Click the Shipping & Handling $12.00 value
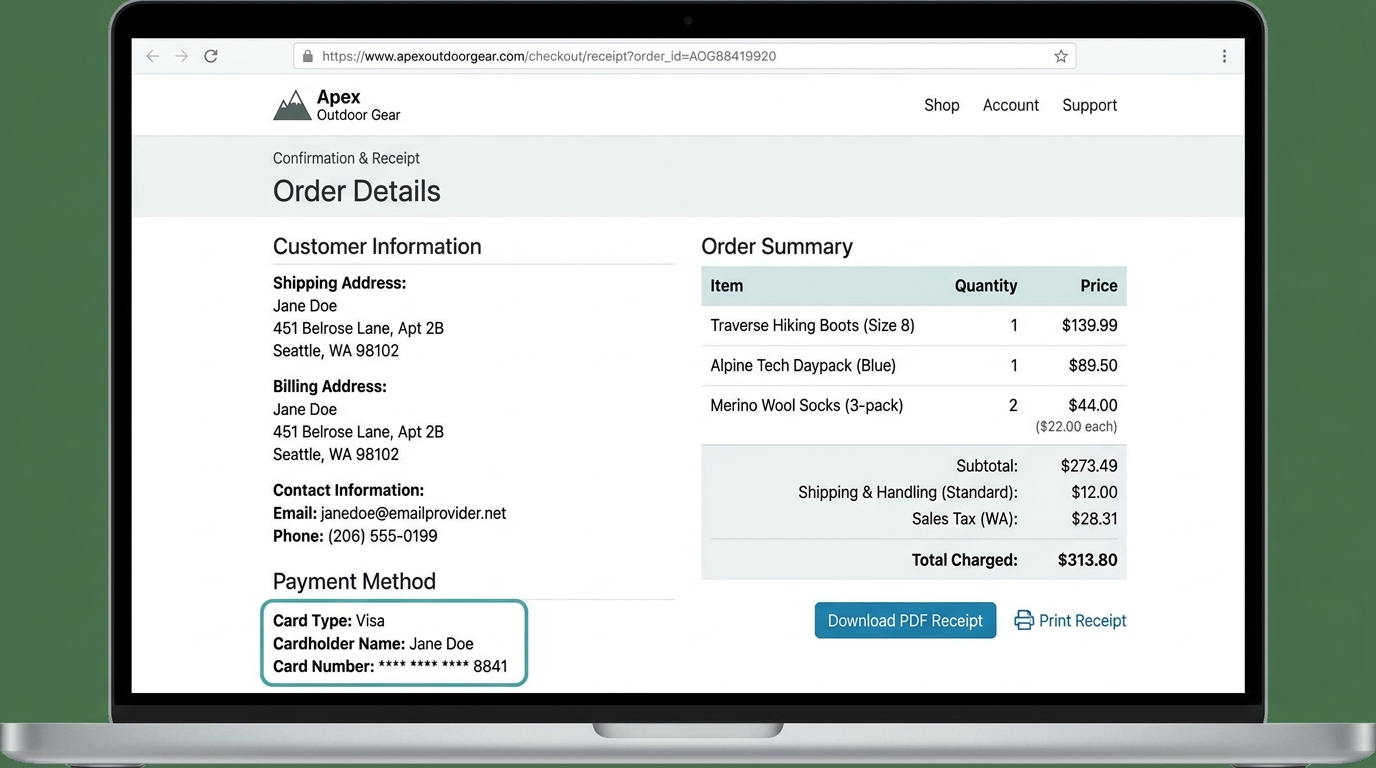1376x768 pixels. coord(1094,492)
